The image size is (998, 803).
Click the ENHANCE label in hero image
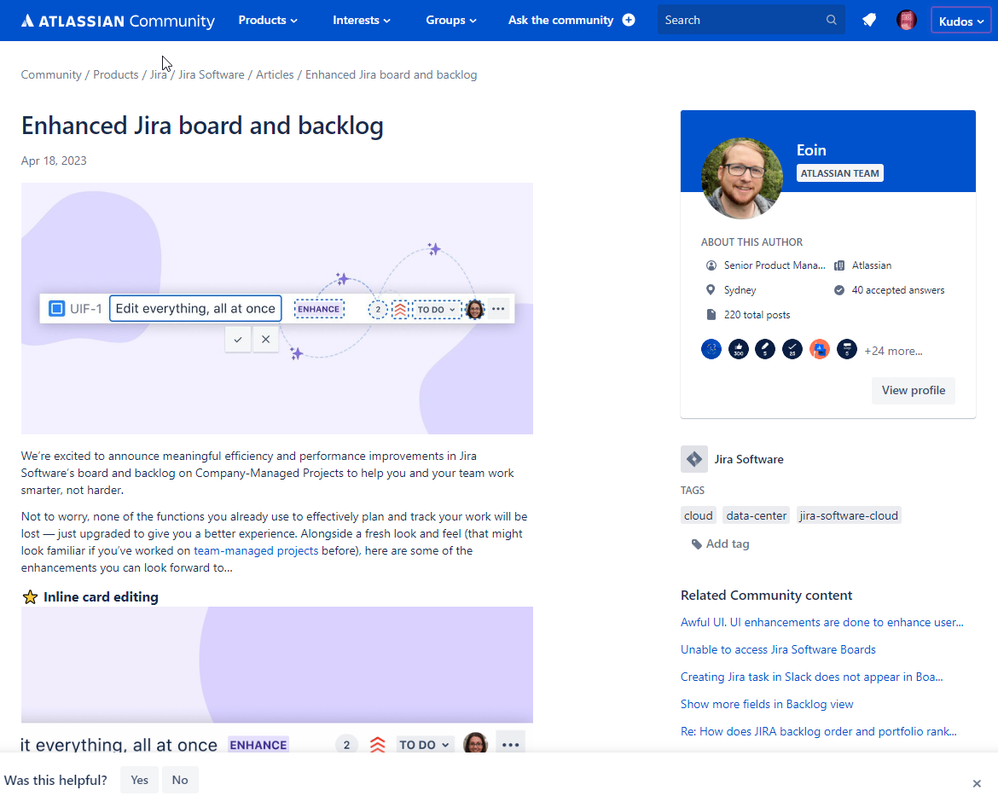click(x=319, y=309)
